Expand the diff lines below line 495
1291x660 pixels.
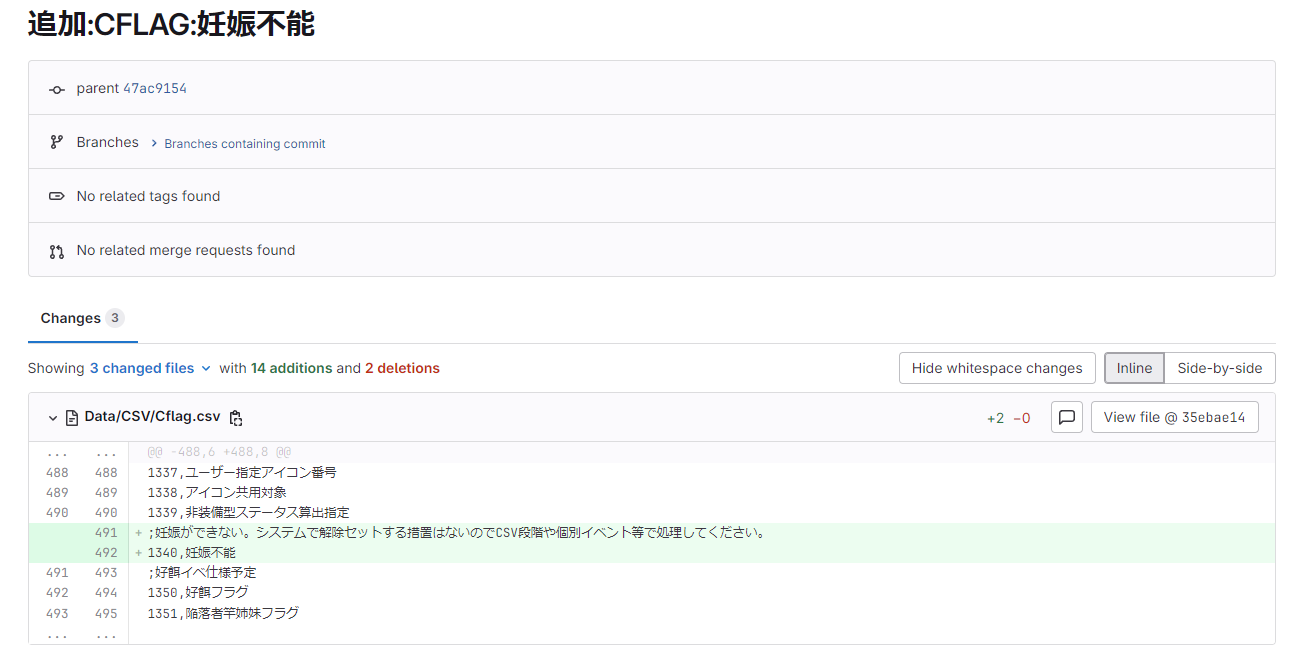[x=79, y=634]
